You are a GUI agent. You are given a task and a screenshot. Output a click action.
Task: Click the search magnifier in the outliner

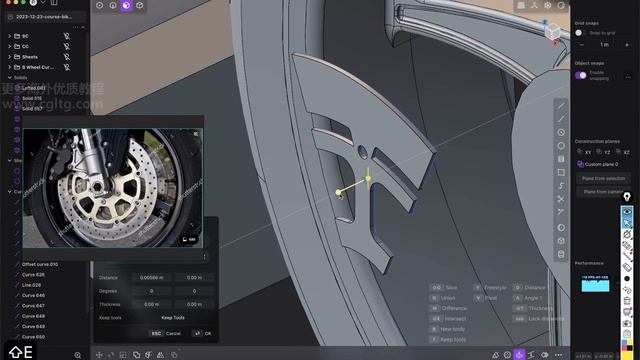pos(78,355)
